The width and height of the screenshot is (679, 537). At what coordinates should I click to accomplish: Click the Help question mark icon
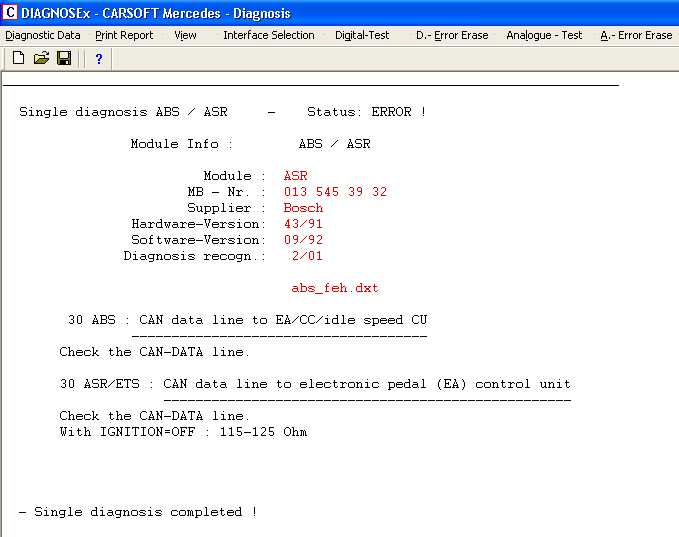click(98, 59)
